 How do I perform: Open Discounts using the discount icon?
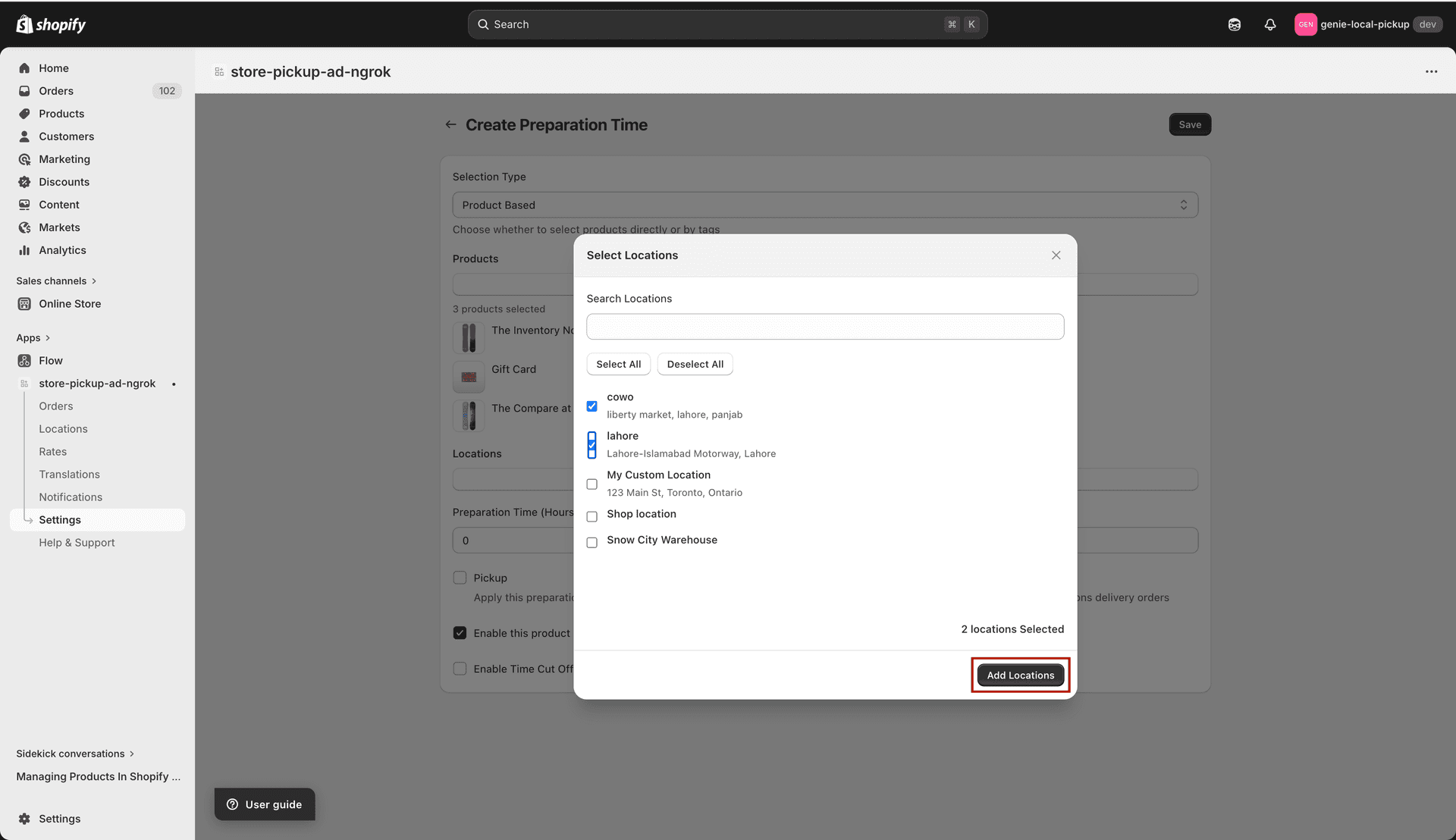coord(24,181)
